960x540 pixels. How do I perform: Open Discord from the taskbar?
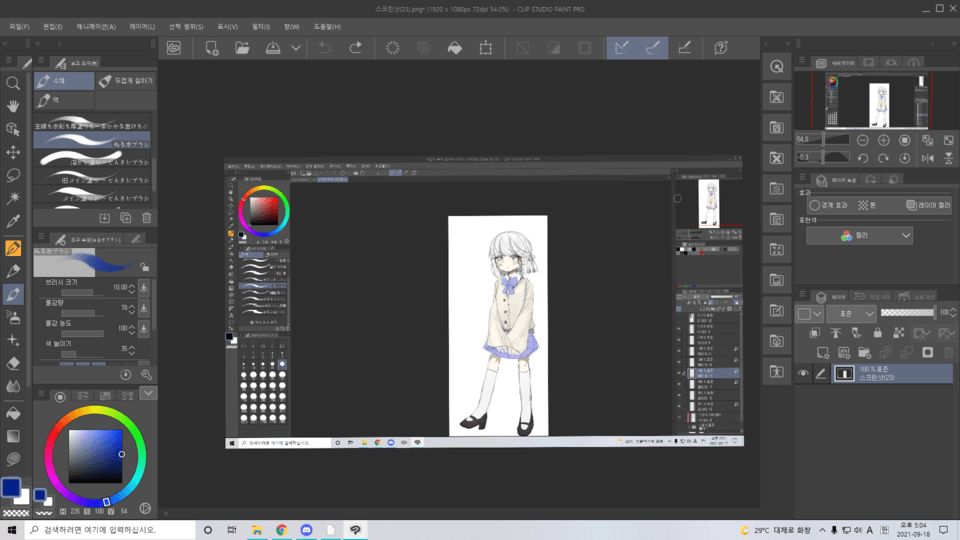point(306,530)
